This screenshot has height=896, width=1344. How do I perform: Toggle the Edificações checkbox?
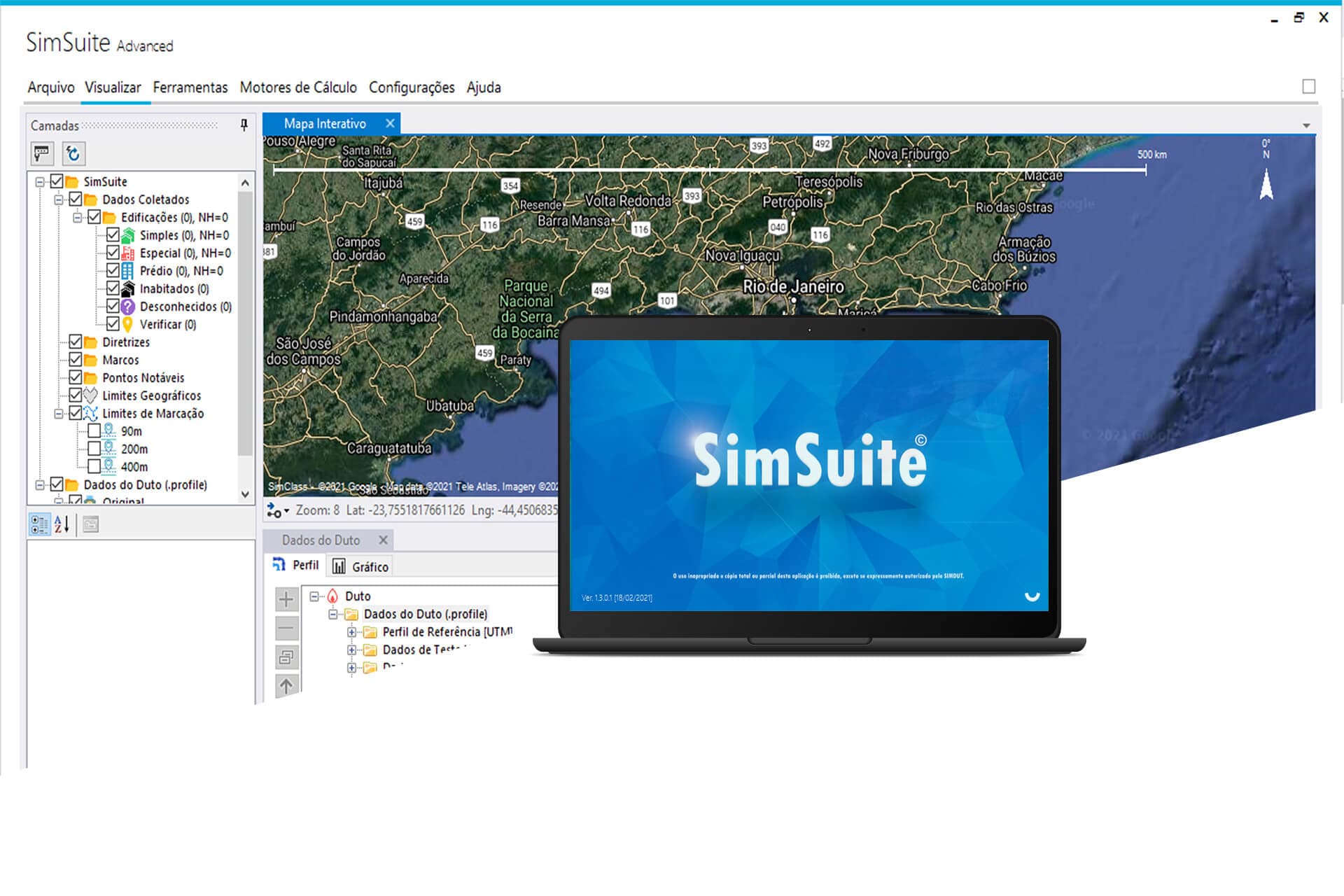94,217
